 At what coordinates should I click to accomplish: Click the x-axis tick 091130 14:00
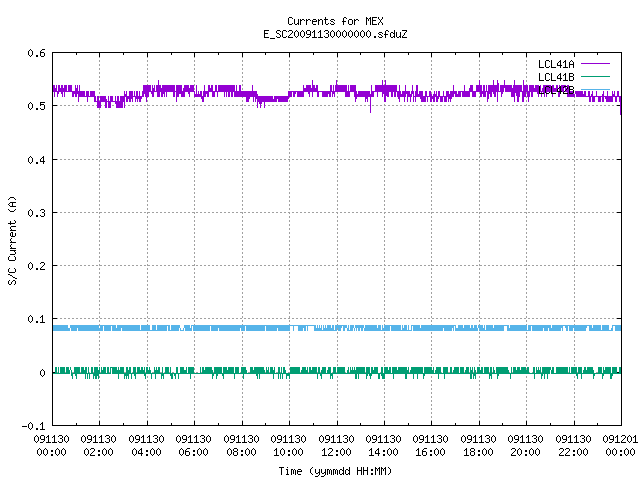383,446
